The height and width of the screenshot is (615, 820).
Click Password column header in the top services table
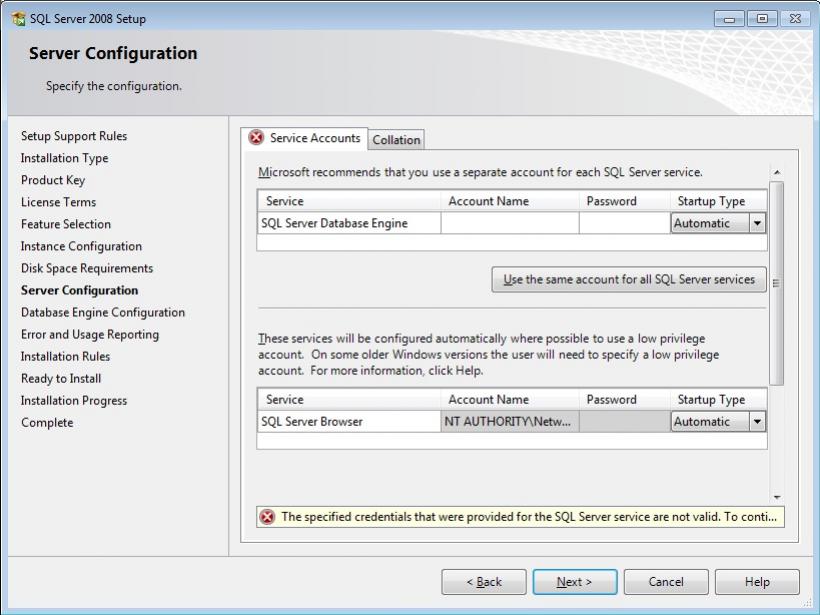[x=624, y=201]
